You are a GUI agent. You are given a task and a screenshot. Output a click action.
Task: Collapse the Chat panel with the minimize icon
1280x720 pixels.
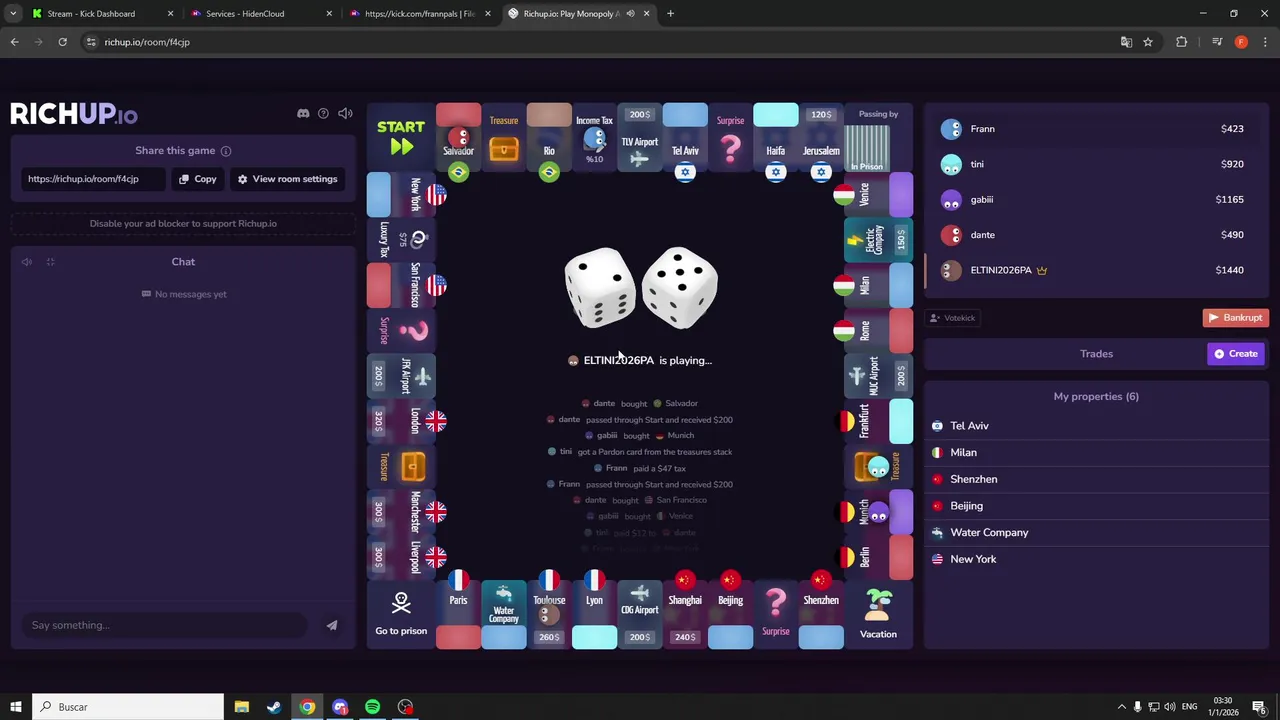(50, 262)
